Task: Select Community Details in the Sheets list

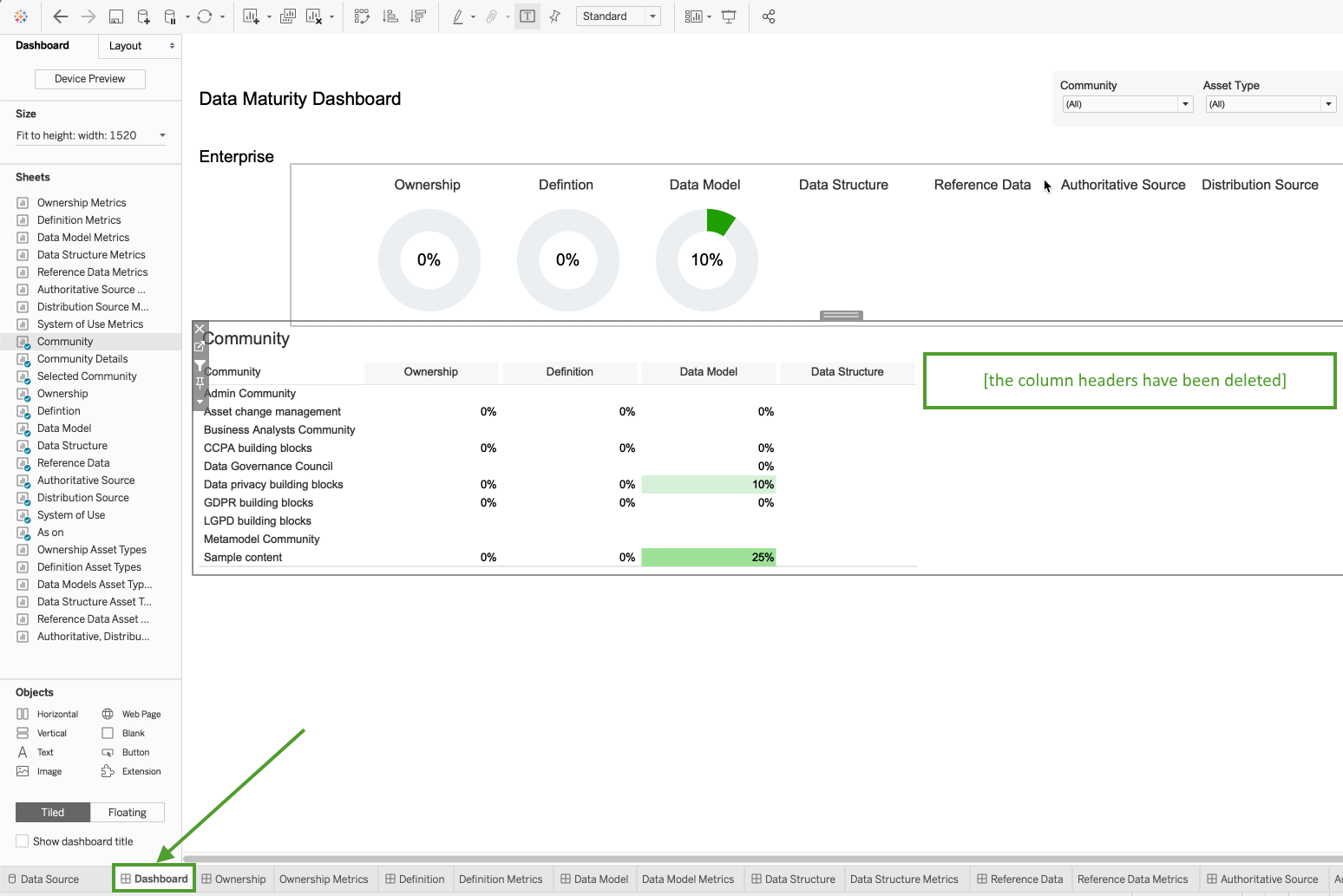Action: click(x=82, y=359)
